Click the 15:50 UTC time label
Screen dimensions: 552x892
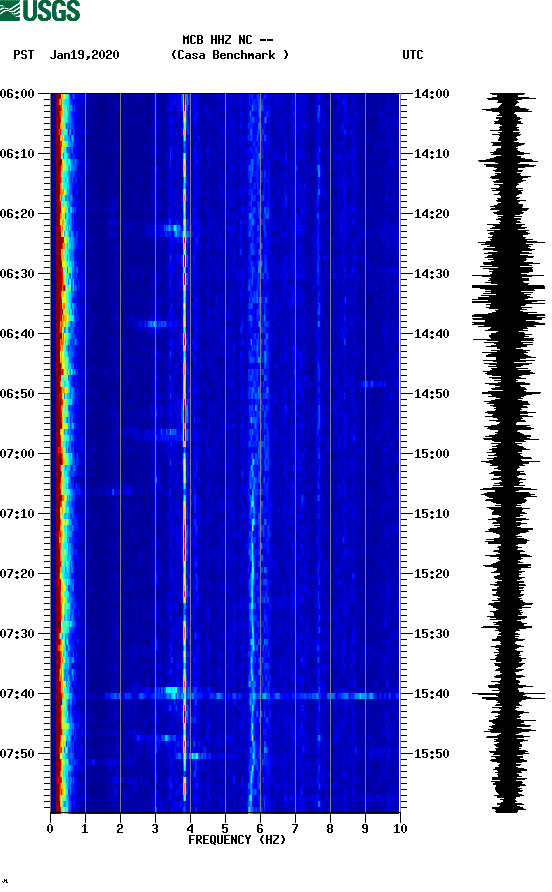431,754
